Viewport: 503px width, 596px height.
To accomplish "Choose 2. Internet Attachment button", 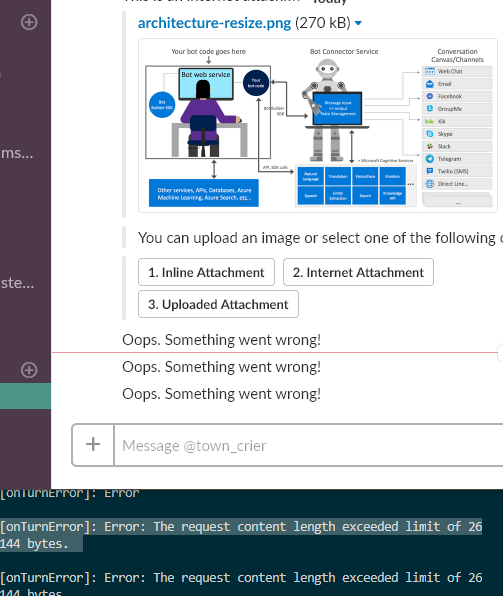I will coord(358,272).
